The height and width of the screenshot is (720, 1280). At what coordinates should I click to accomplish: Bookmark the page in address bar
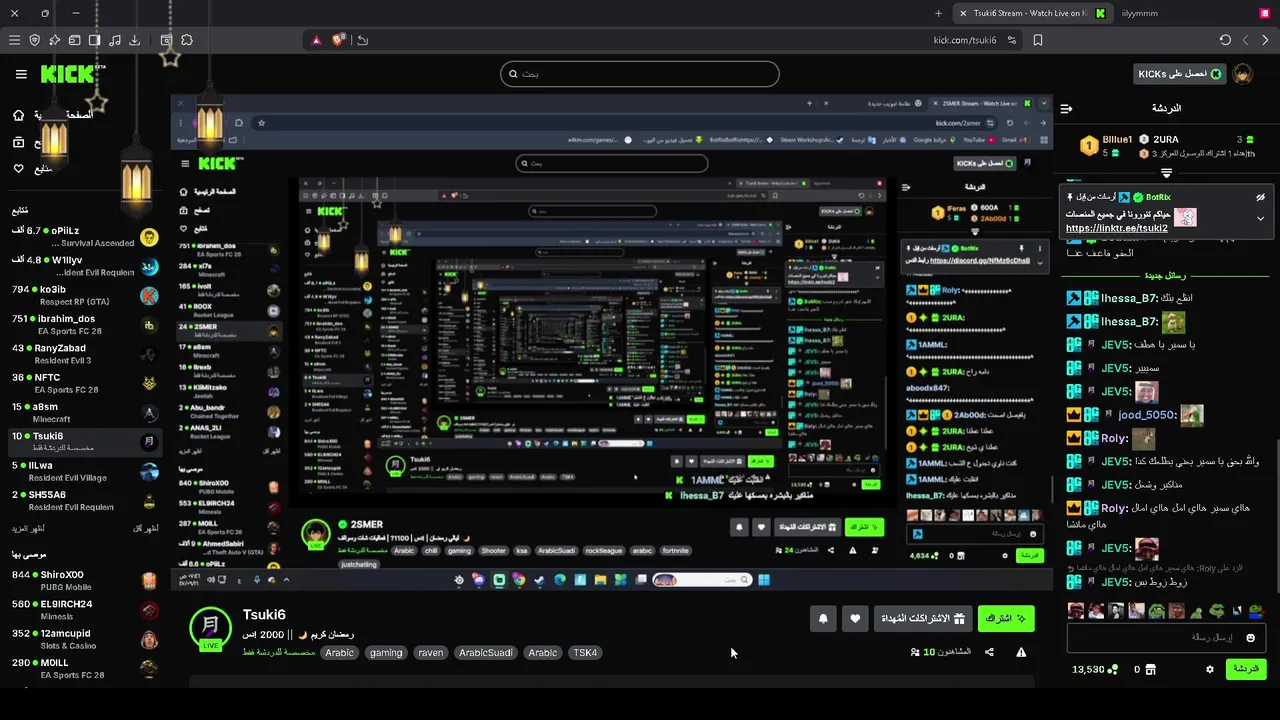[1038, 40]
